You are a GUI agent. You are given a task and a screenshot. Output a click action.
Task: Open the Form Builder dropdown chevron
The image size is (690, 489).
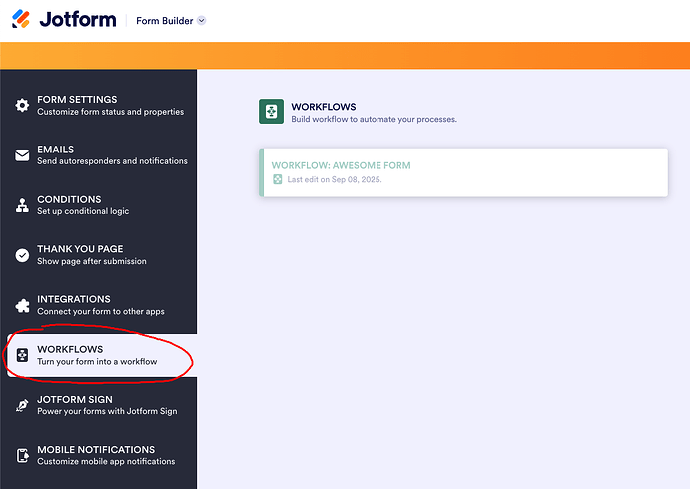pos(202,21)
